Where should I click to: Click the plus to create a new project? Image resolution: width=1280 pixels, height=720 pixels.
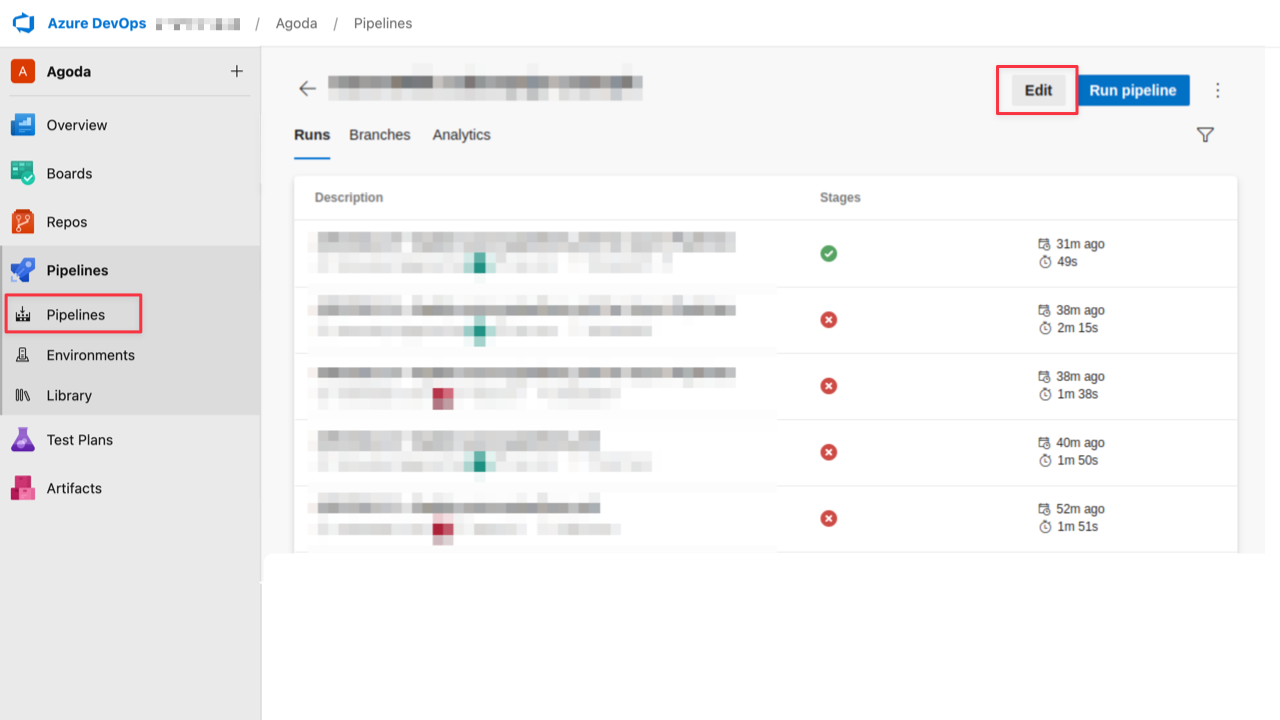click(x=236, y=71)
